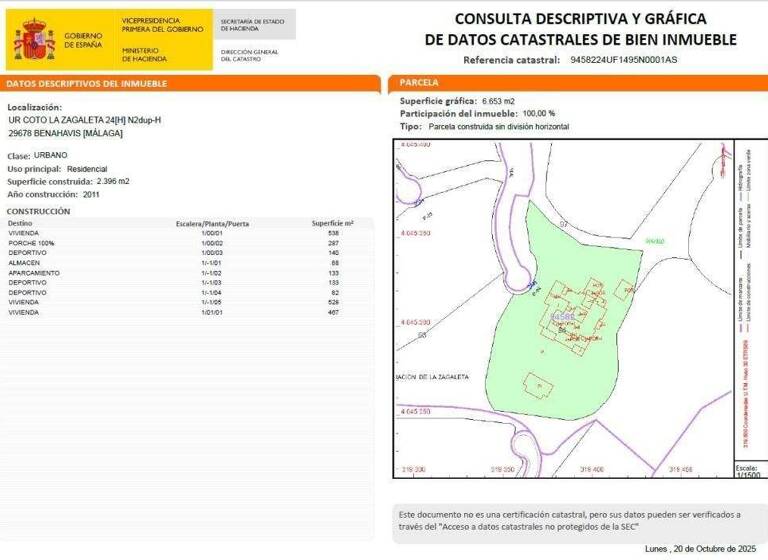This screenshot has height=560, width=768.
Task: Click the address line UR COTO LA ZAGALETA
Action: point(84,120)
